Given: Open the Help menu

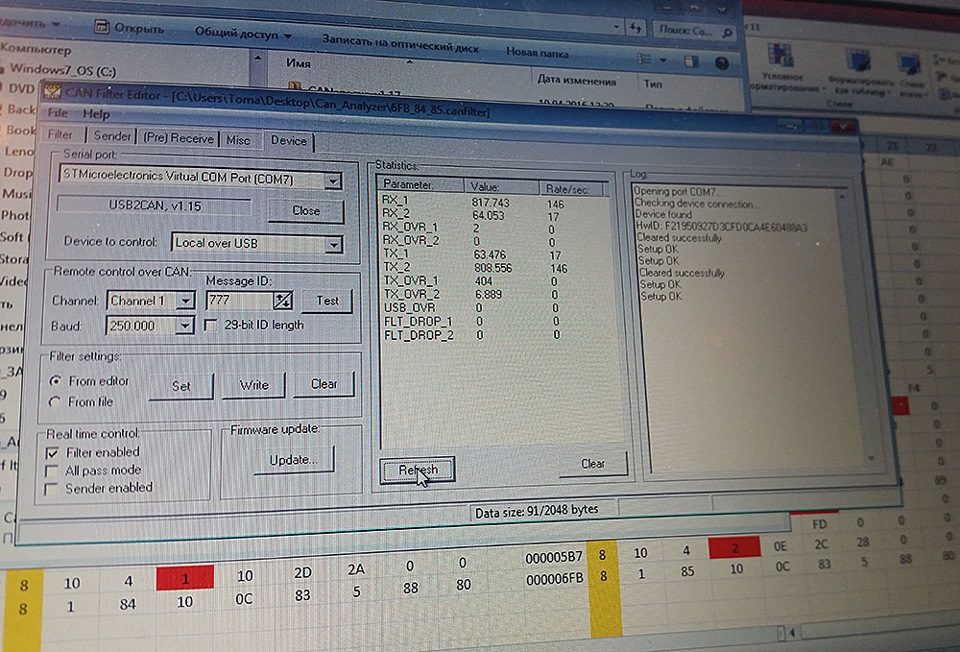Looking at the screenshot, I should [96, 114].
